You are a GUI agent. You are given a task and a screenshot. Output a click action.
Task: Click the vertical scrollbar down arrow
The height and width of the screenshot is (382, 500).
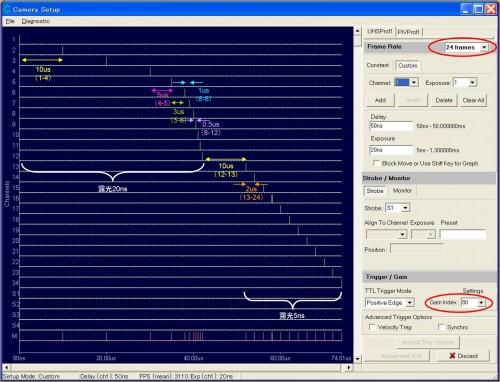(357, 359)
